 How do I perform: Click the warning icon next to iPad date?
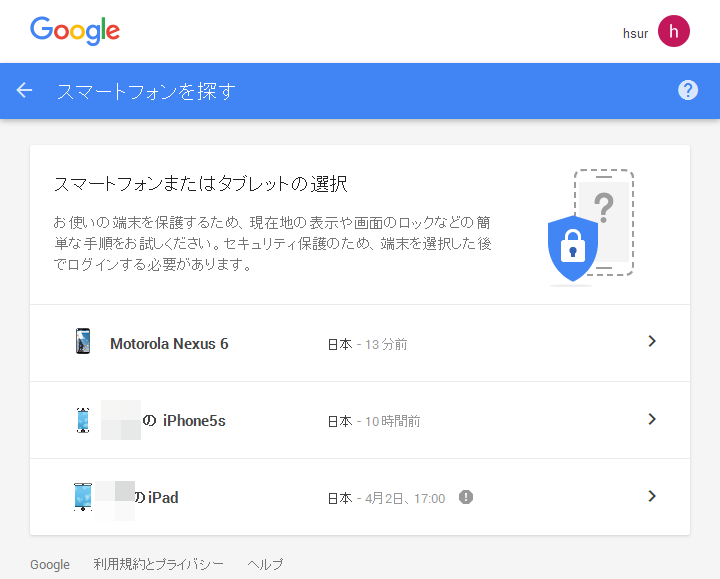pos(466,497)
